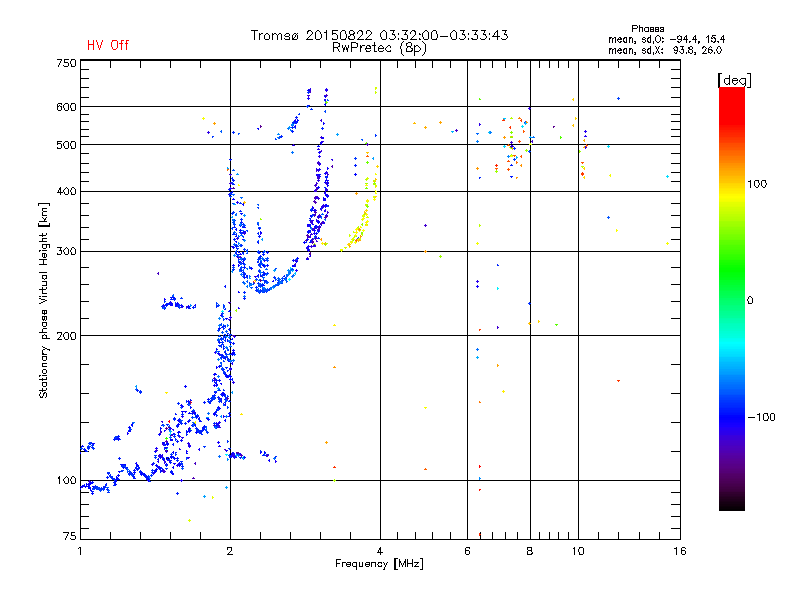Click the plot title 'Tromsø 20150822 03:32:00-03:33:43'

[379, 35]
